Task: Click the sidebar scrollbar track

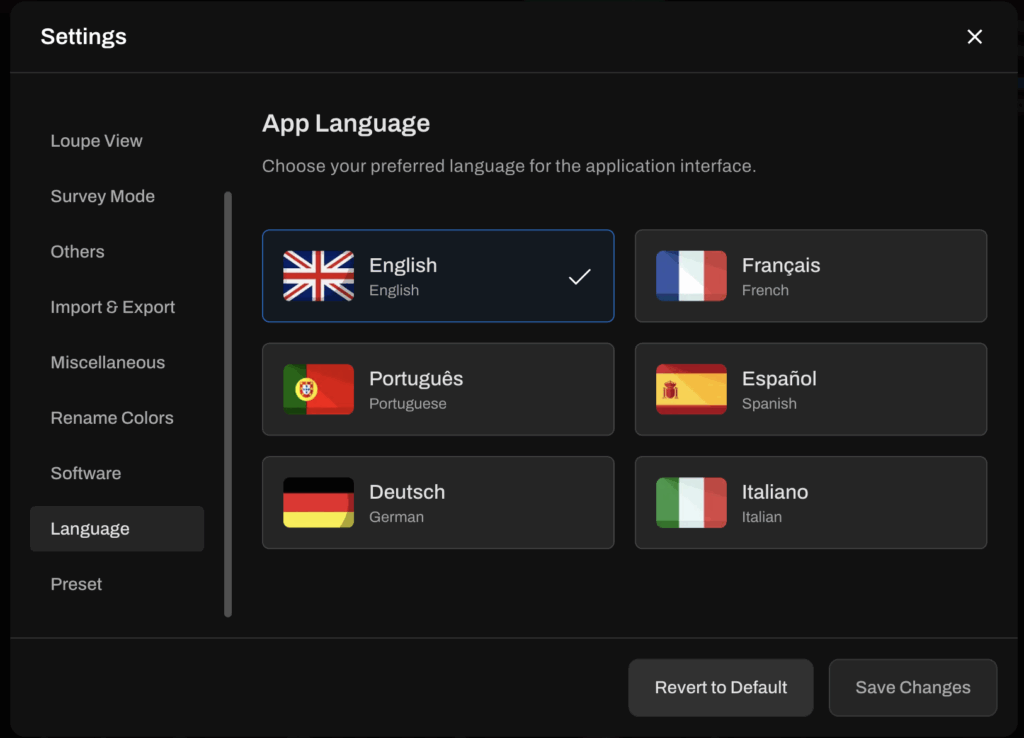Action: tap(228, 400)
